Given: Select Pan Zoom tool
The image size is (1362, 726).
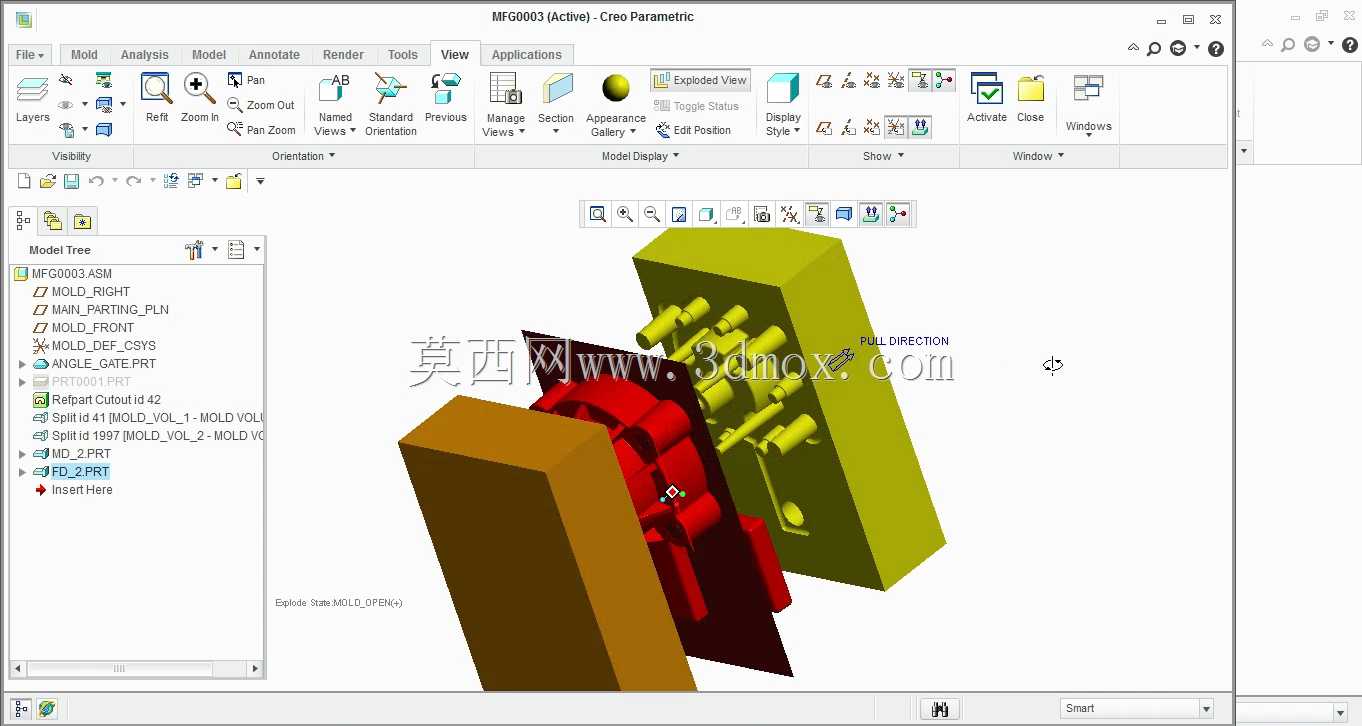Looking at the screenshot, I should [x=261, y=130].
